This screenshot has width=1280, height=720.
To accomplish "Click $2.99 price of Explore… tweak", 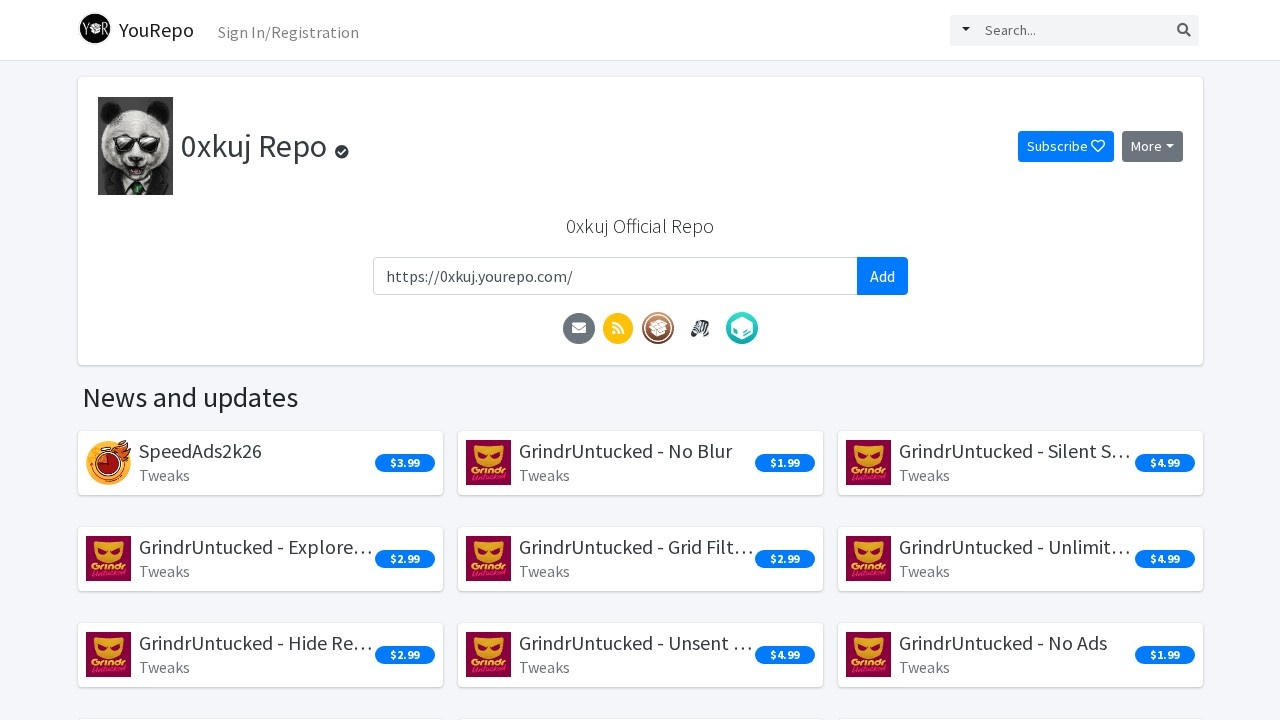I will [x=405, y=559].
